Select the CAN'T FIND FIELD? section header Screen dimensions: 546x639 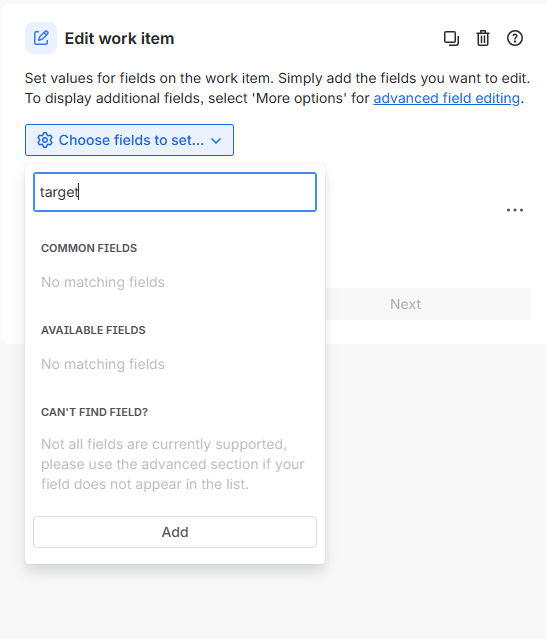95,412
